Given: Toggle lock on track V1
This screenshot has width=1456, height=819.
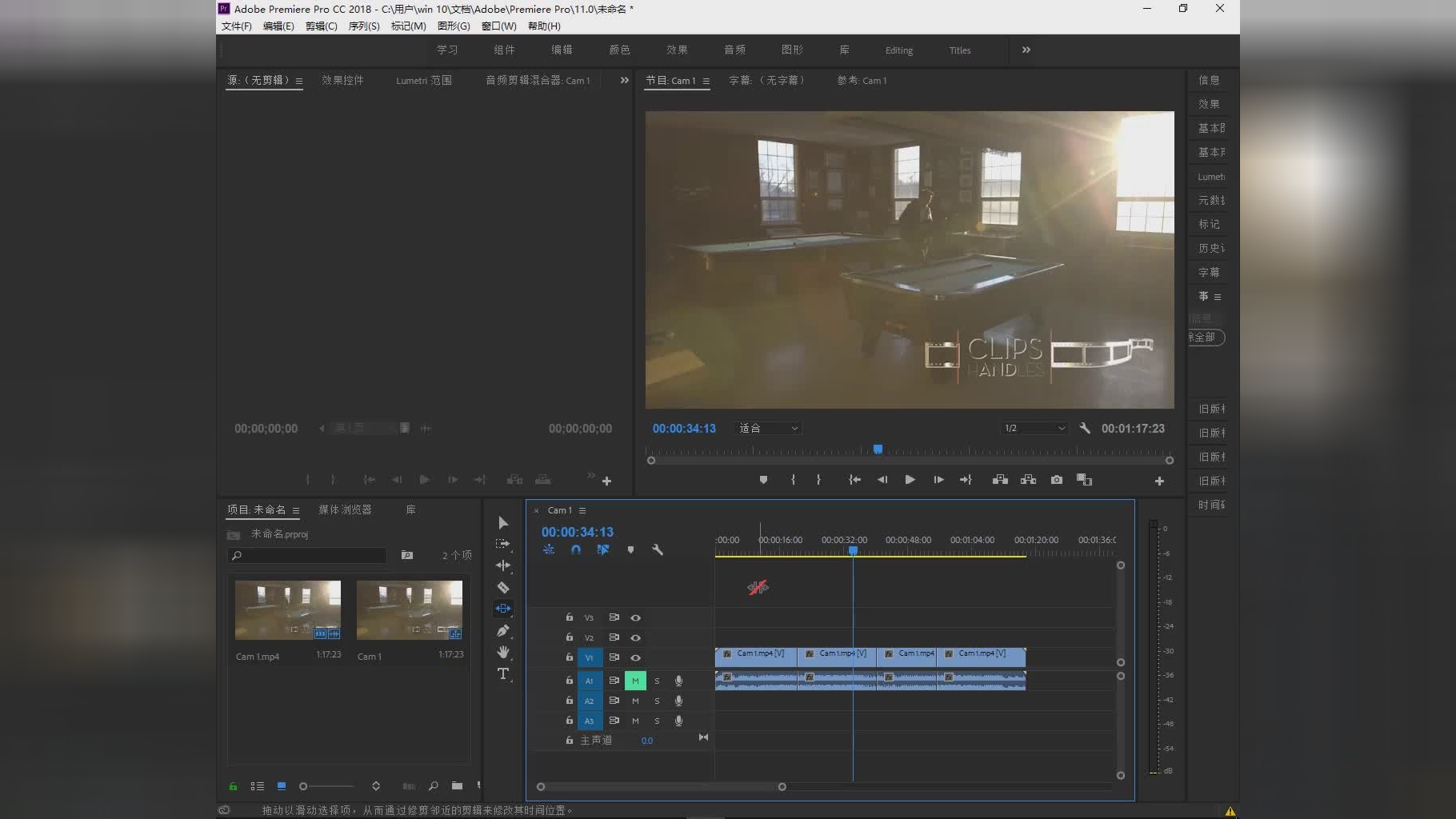Looking at the screenshot, I should (x=569, y=657).
